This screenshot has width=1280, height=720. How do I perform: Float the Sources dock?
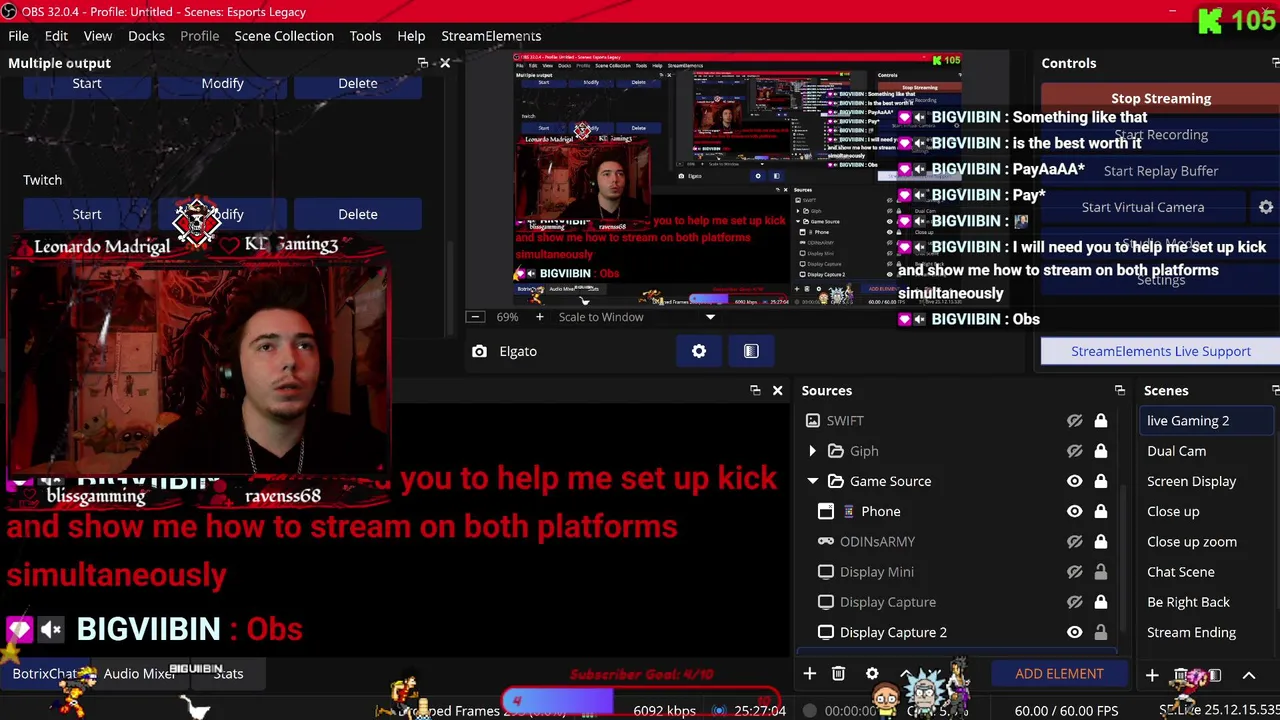(x=1120, y=391)
